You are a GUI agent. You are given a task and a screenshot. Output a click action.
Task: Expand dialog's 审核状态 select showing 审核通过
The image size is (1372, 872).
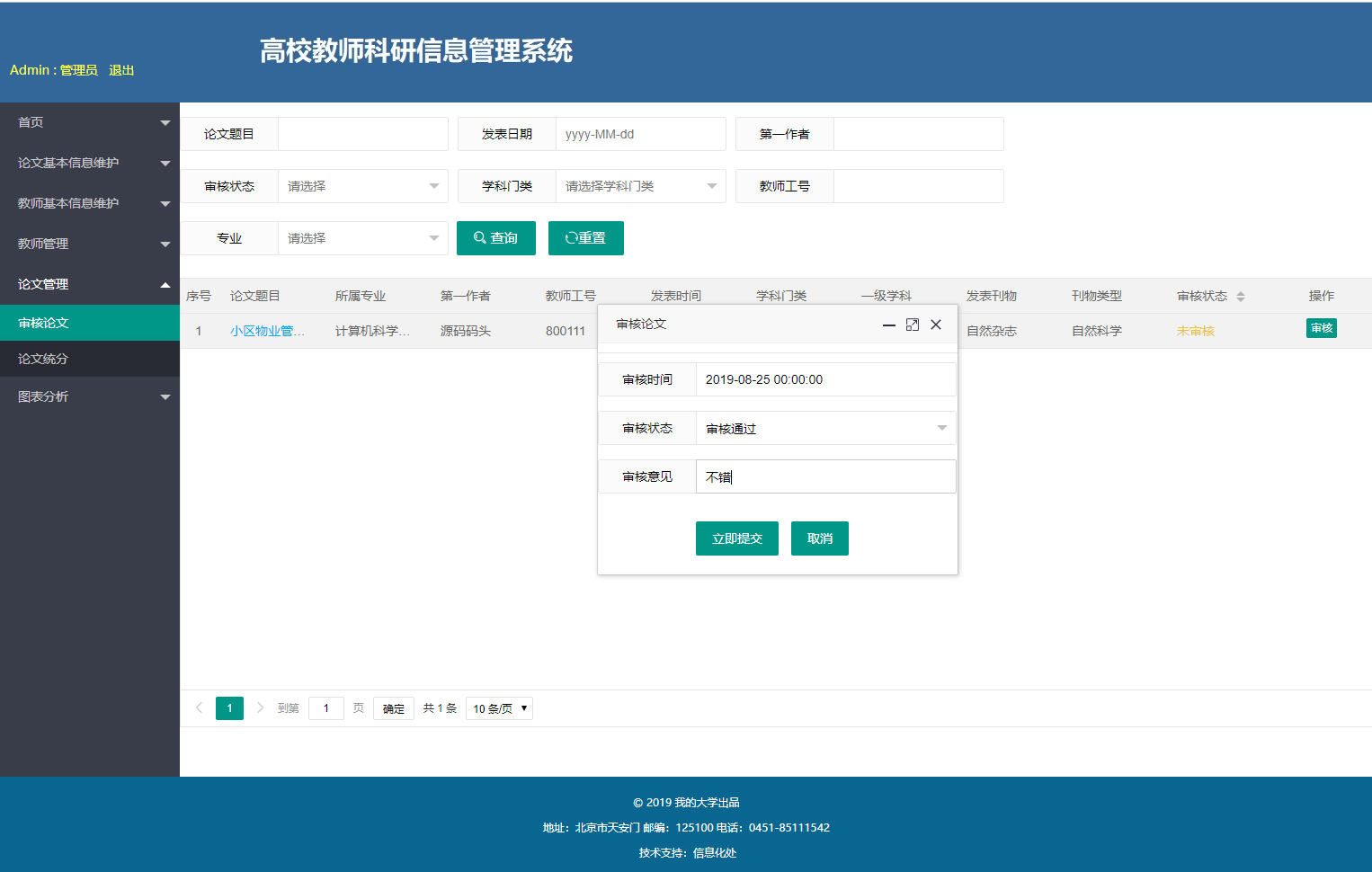click(824, 429)
